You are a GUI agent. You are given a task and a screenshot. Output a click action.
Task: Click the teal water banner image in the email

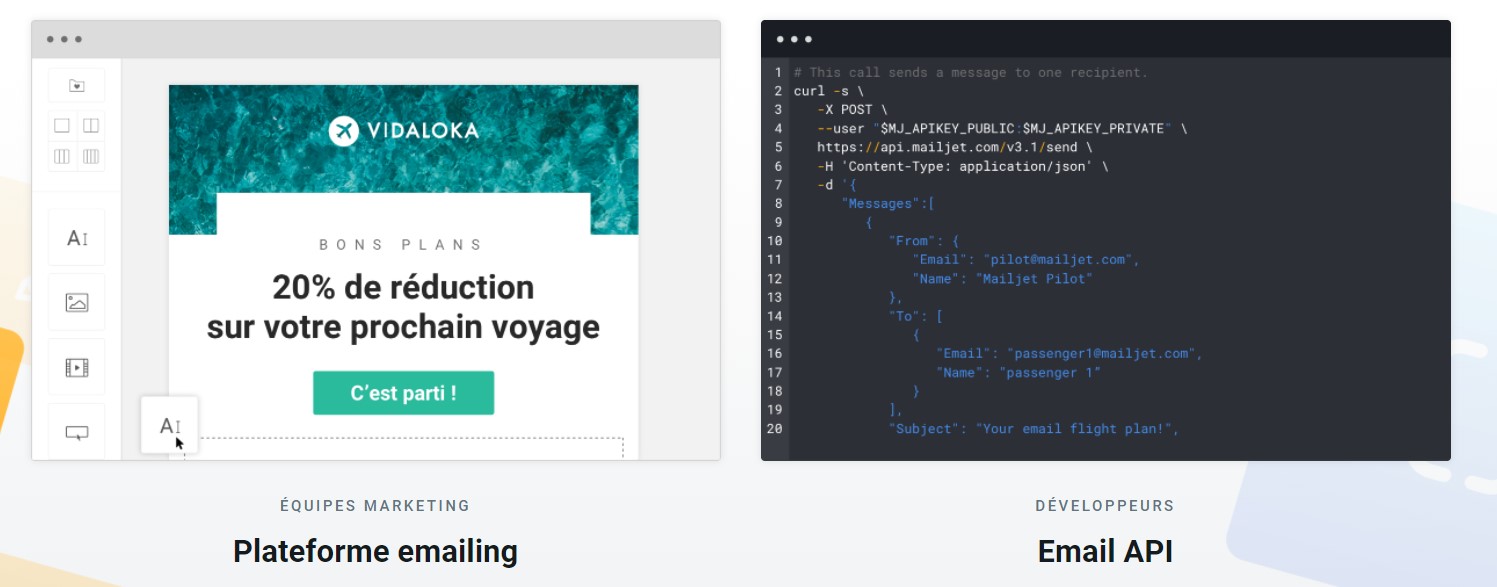(x=403, y=159)
